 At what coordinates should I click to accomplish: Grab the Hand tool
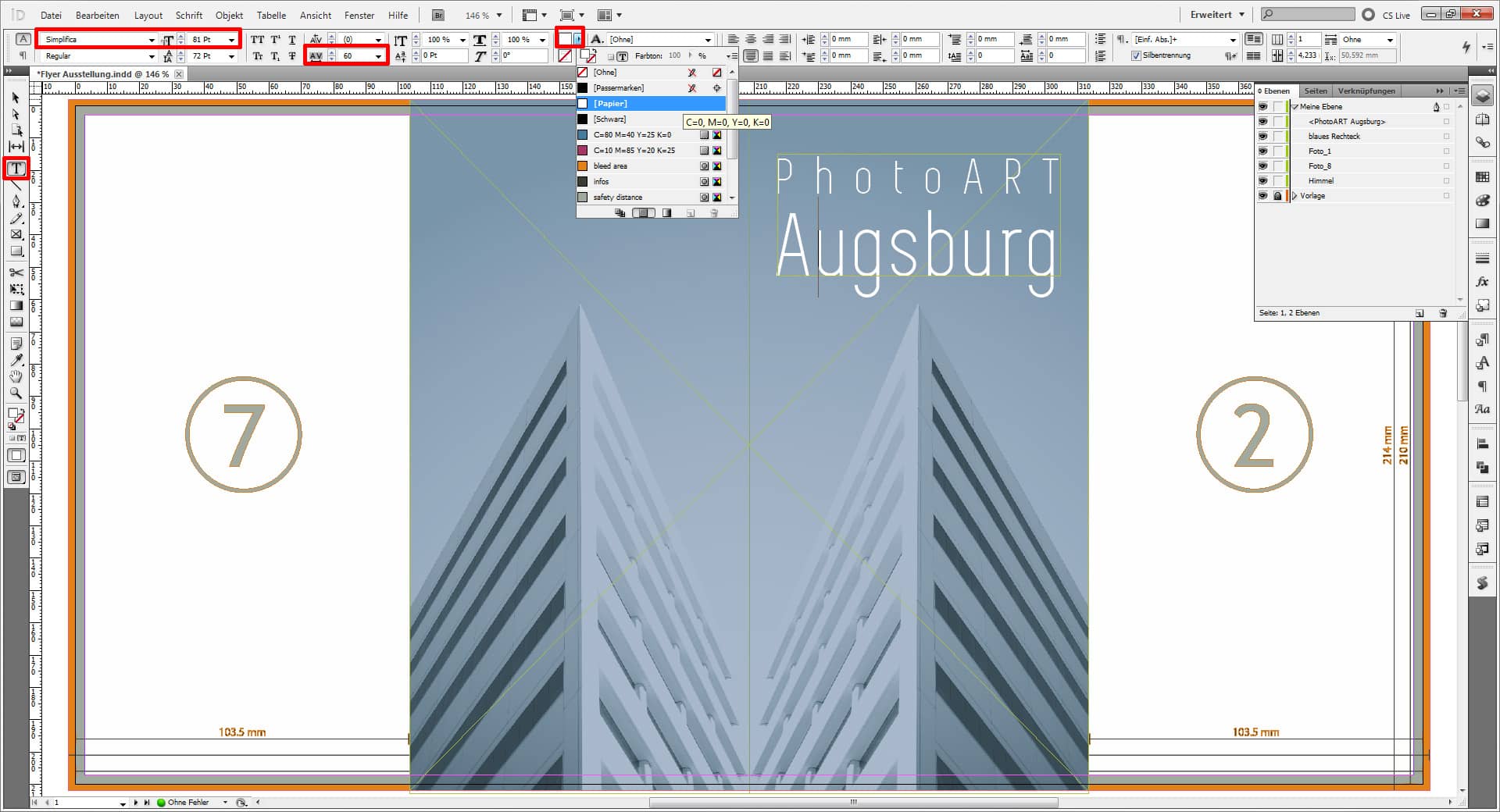(x=16, y=377)
